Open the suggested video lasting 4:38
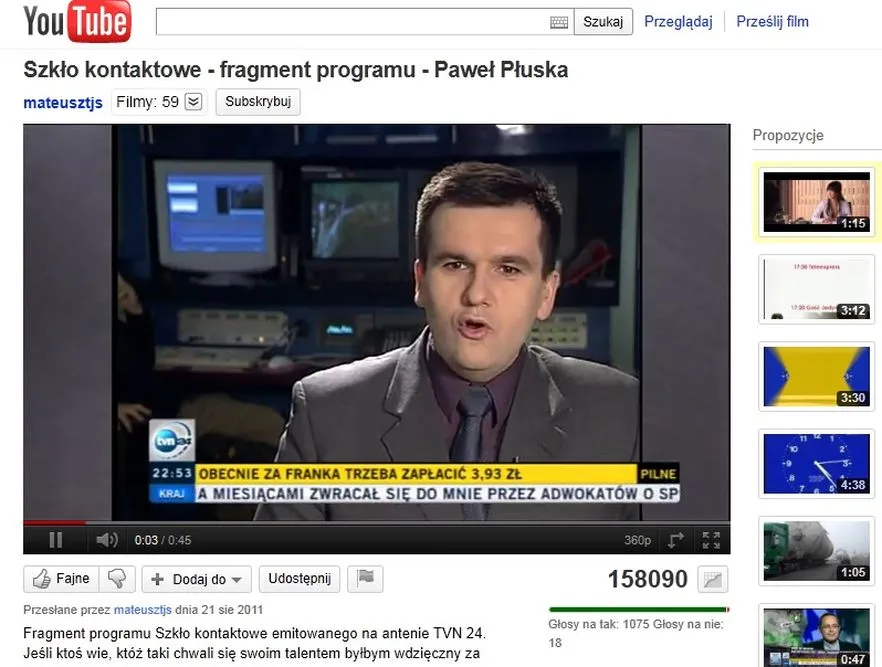Image resolution: width=882 pixels, height=667 pixels. (816, 462)
